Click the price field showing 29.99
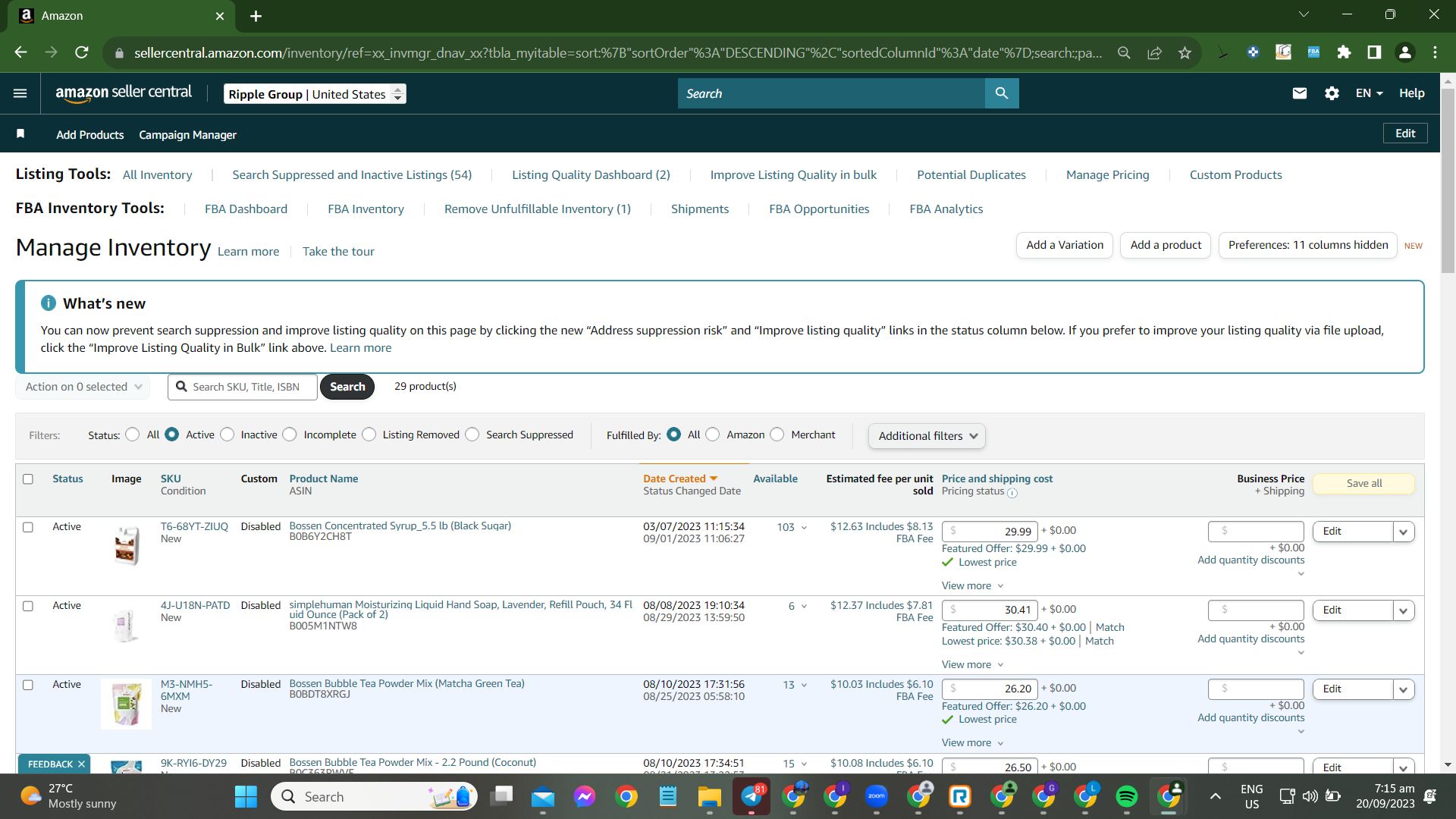 (x=990, y=532)
